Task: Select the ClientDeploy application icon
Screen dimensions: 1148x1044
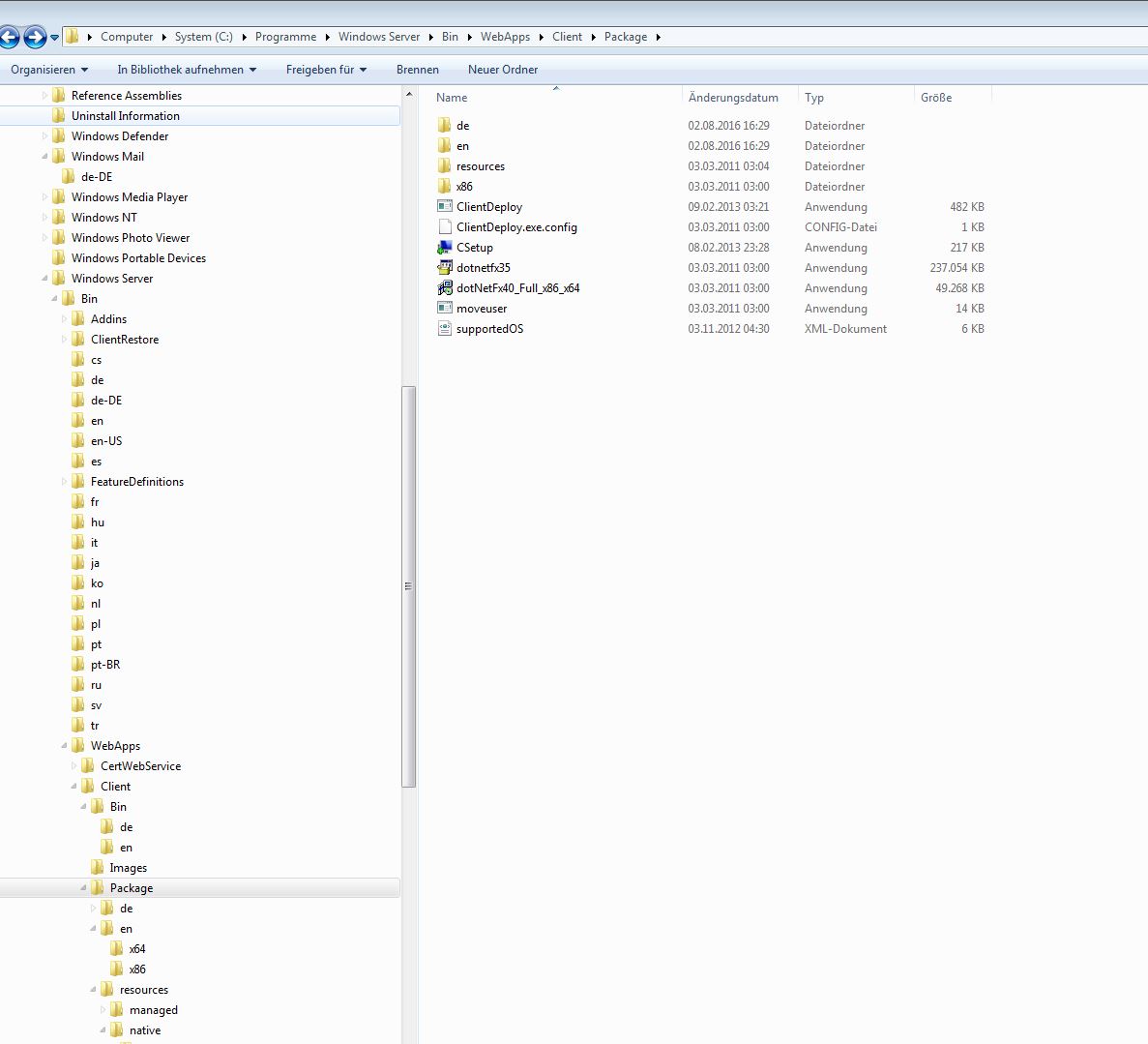Action: click(x=445, y=207)
